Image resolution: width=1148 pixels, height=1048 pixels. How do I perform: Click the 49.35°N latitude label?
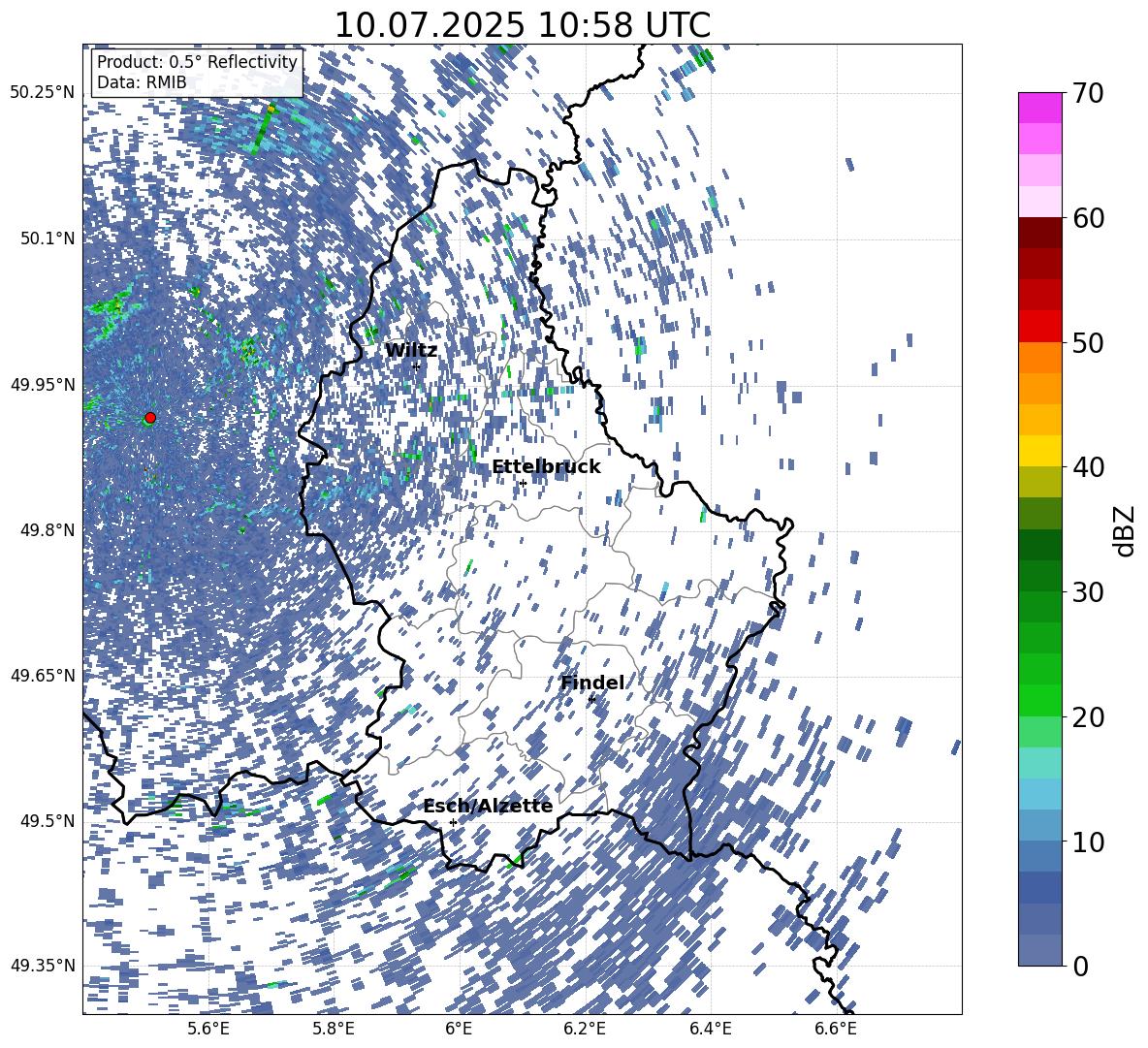point(43,966)
